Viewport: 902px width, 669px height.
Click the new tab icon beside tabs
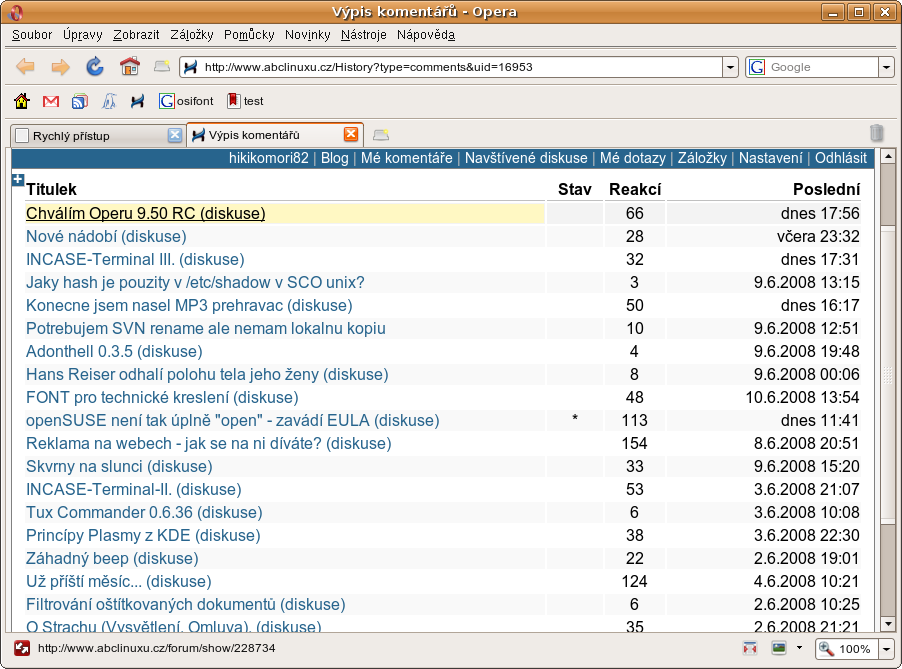coord(381,135)
